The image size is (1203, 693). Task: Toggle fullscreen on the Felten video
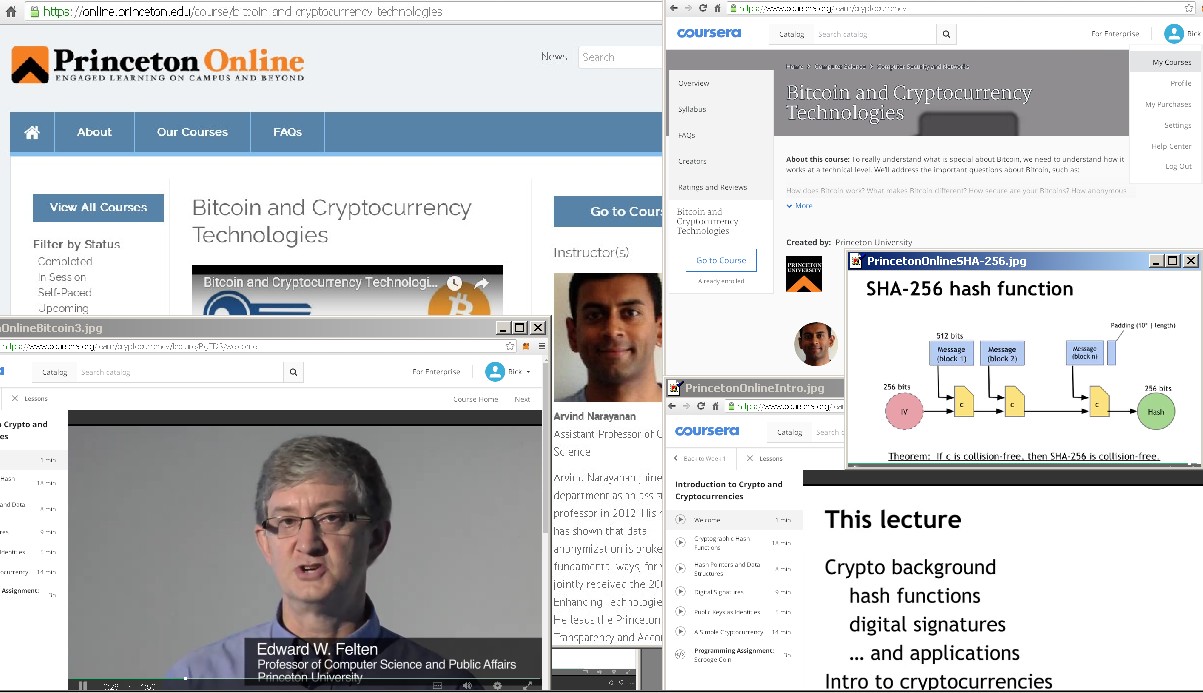click(528, 686)
